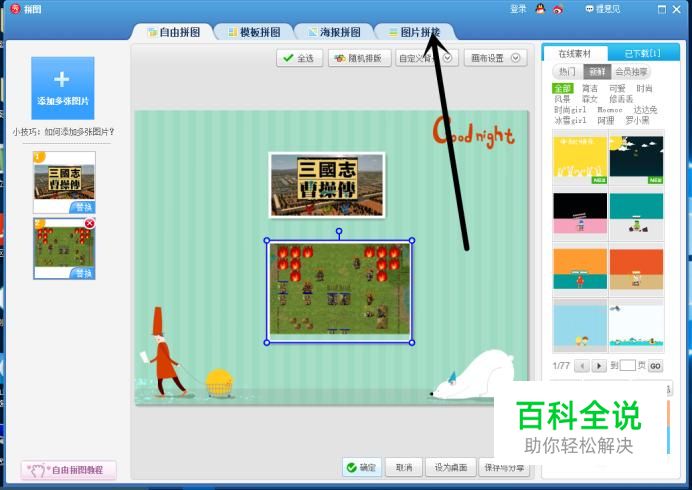Viewport: 692px width, 490px height.
Task: Open the 画布设置 dropdown
Action: click(496, 58)
